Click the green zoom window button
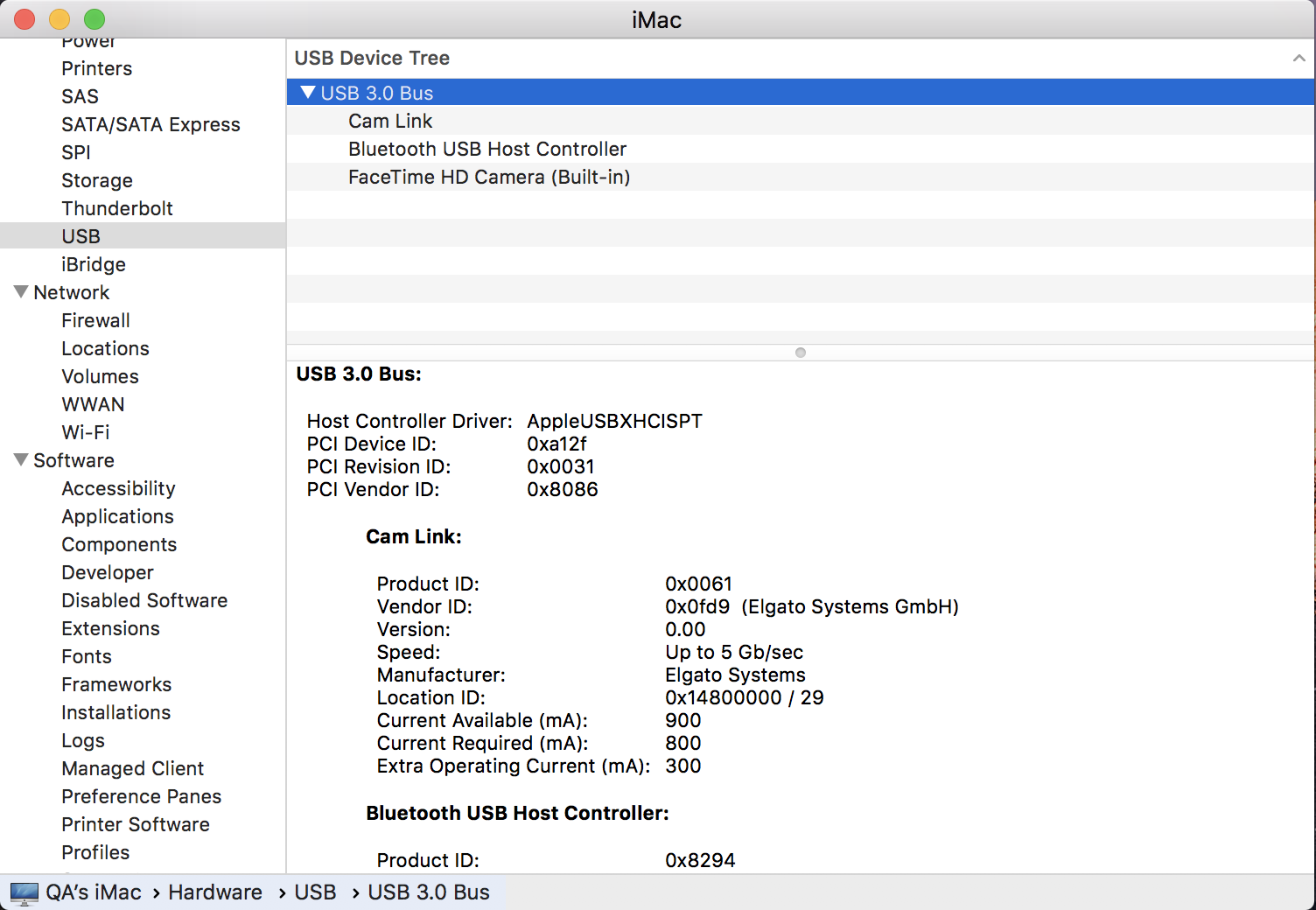The image size is (1316, 910). [x=94, y=19]
